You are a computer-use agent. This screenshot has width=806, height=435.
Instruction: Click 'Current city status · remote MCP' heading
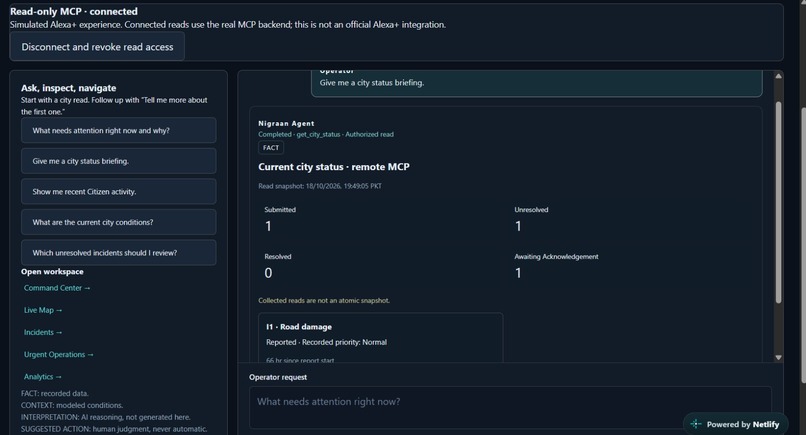[334, 167]
